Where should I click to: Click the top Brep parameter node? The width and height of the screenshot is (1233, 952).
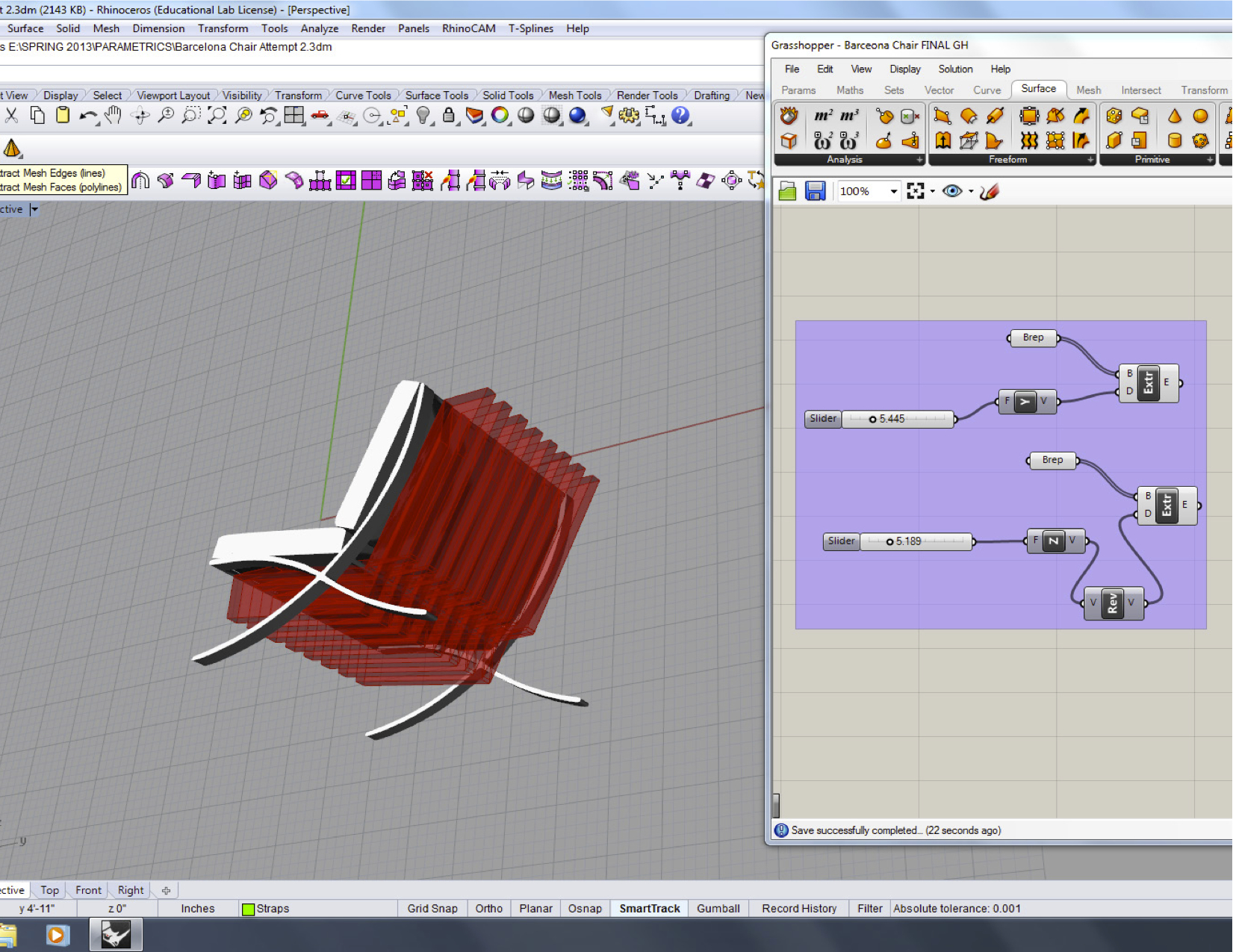[1033, 337]
